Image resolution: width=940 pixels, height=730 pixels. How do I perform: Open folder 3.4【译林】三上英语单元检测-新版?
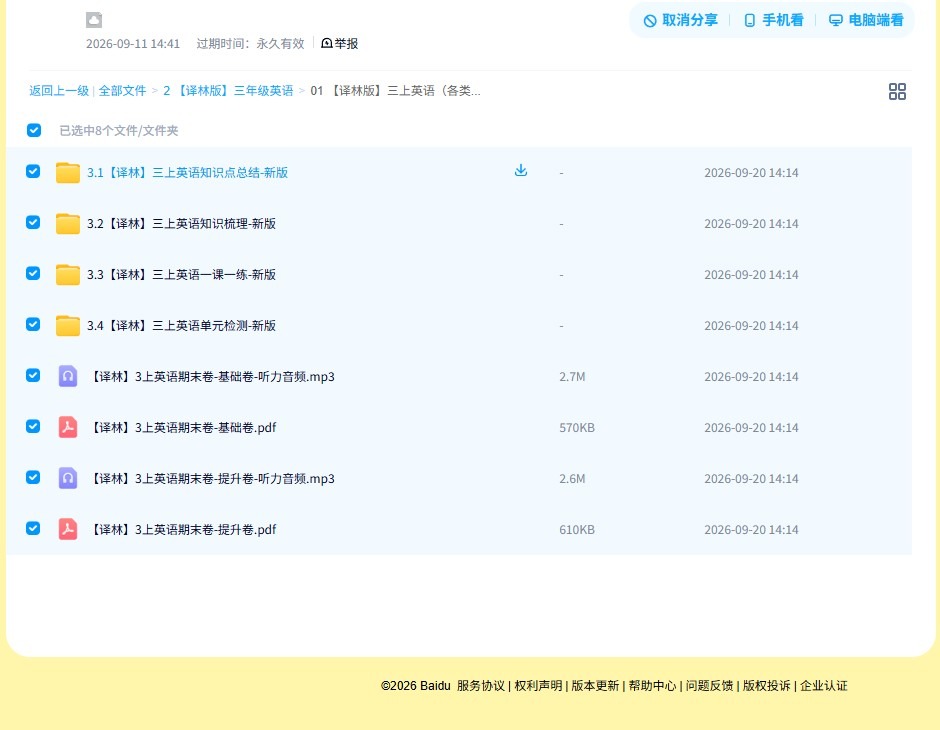point(181,325)
